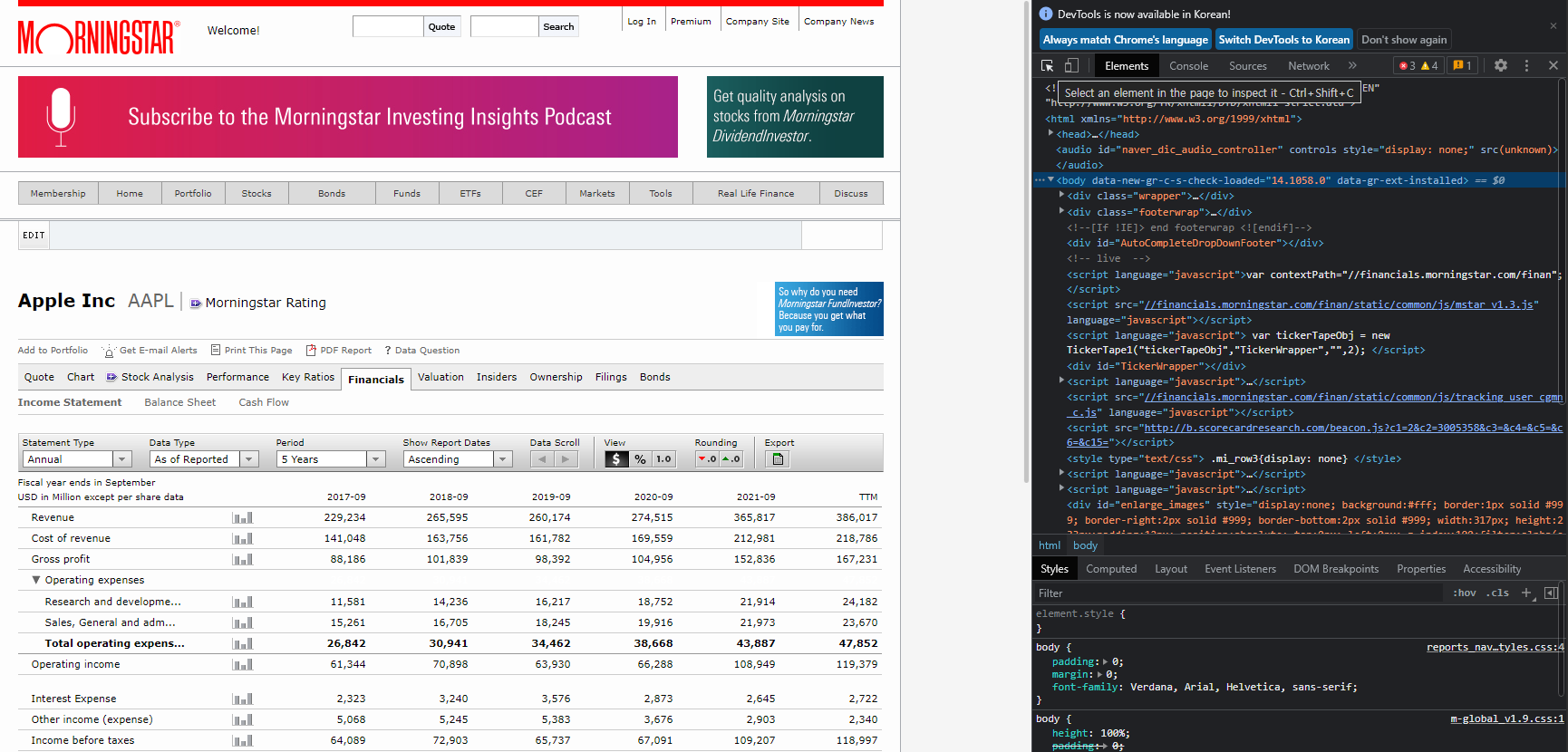Open the Income before taxes chart icon
The image size is (1568, 752).
(x=242, y=741)
